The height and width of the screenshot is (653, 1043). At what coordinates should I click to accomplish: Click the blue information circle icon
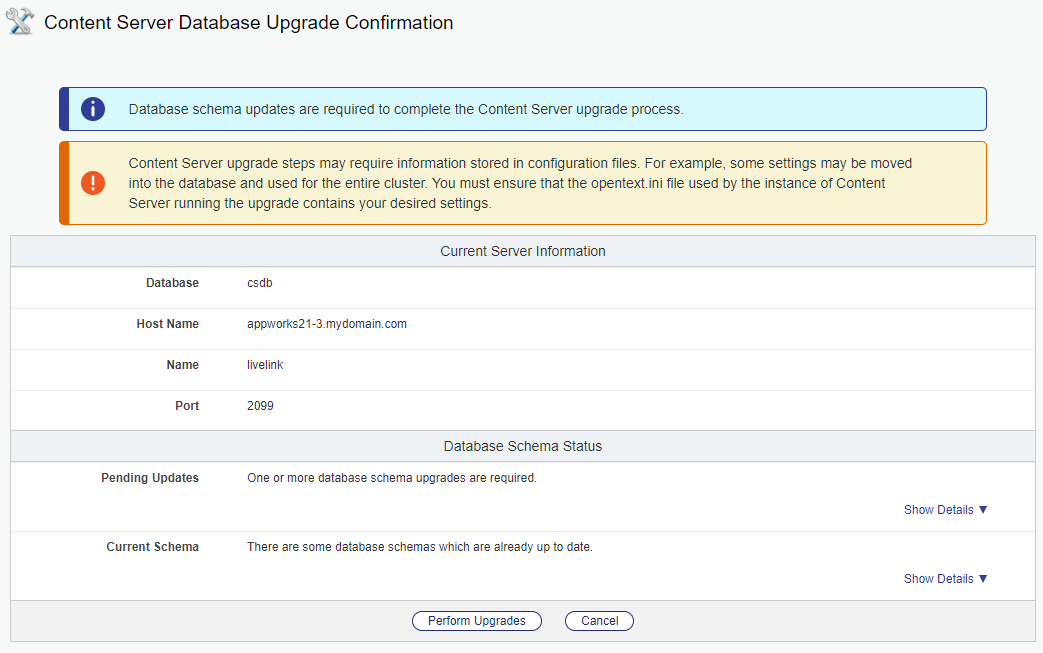pos(93,109)
